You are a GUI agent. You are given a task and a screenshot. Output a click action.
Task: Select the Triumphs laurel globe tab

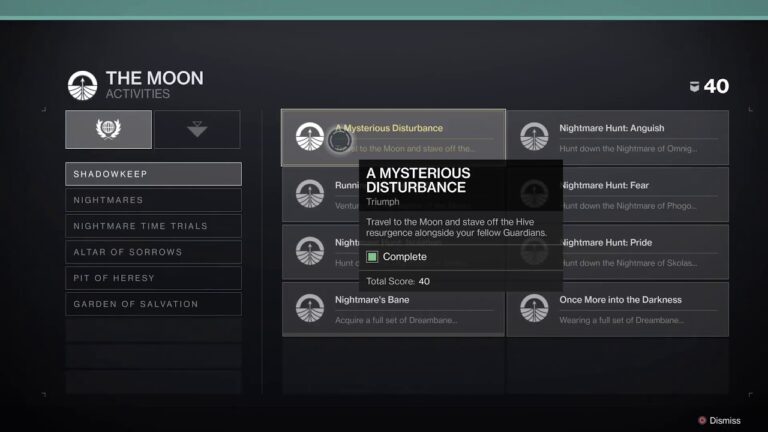click(x=108, y=129)
